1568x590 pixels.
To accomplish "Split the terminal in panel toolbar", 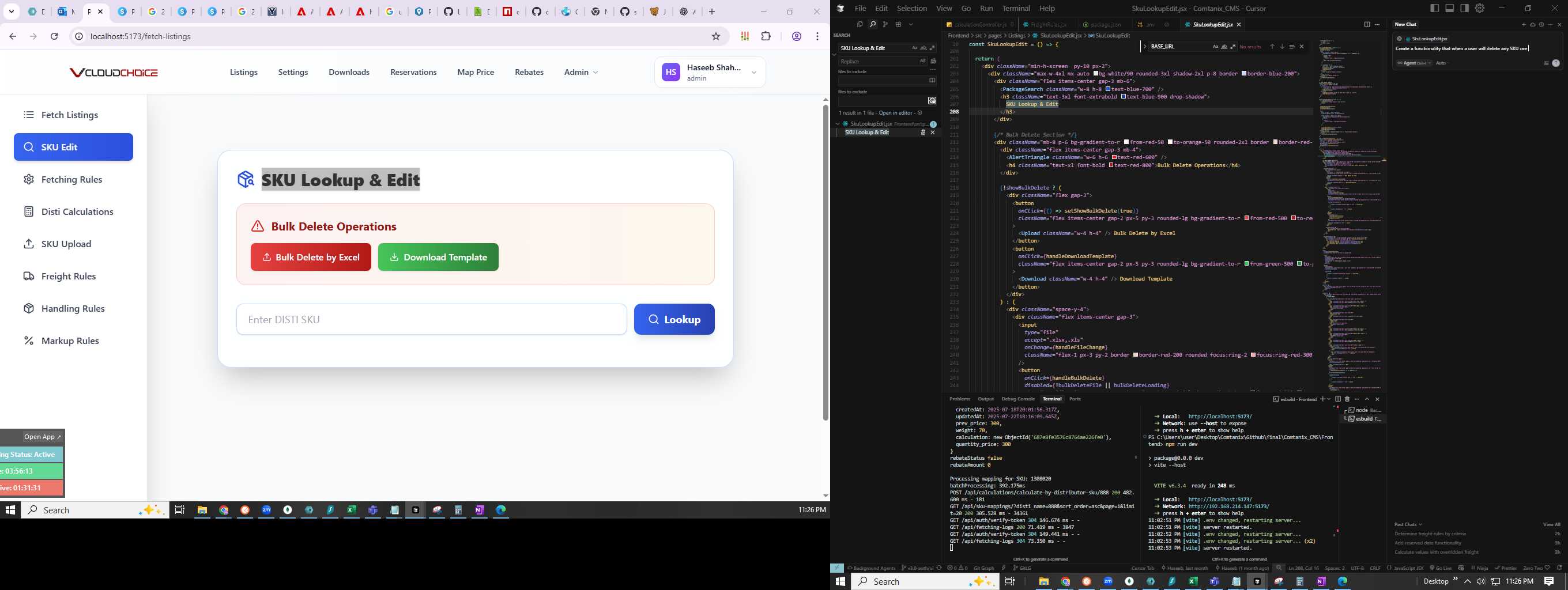I will [1338, 400].
